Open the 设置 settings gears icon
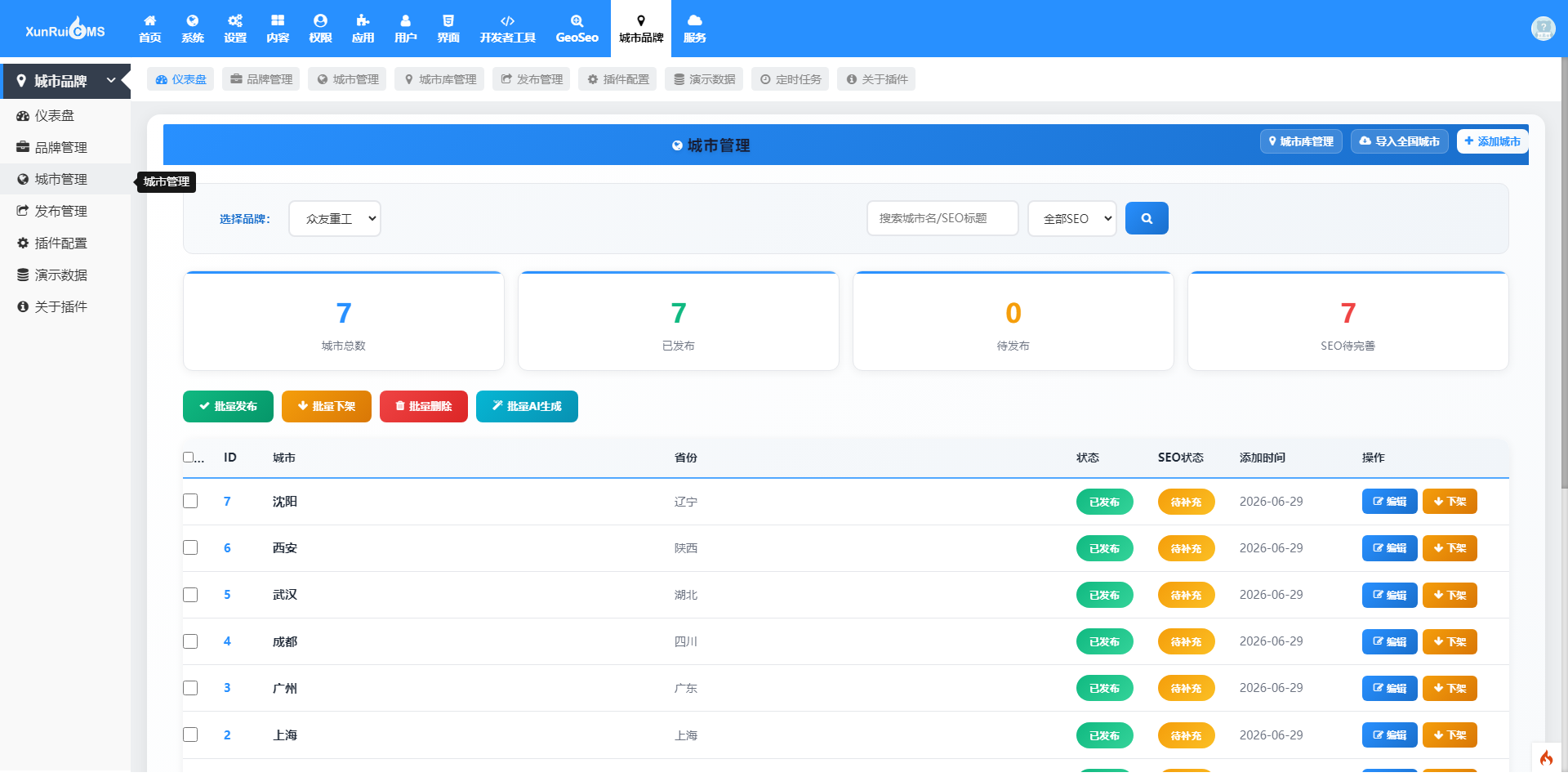The height and width of the screenshot is (777, 1568). pyautogui.click(x=235, y=29)
